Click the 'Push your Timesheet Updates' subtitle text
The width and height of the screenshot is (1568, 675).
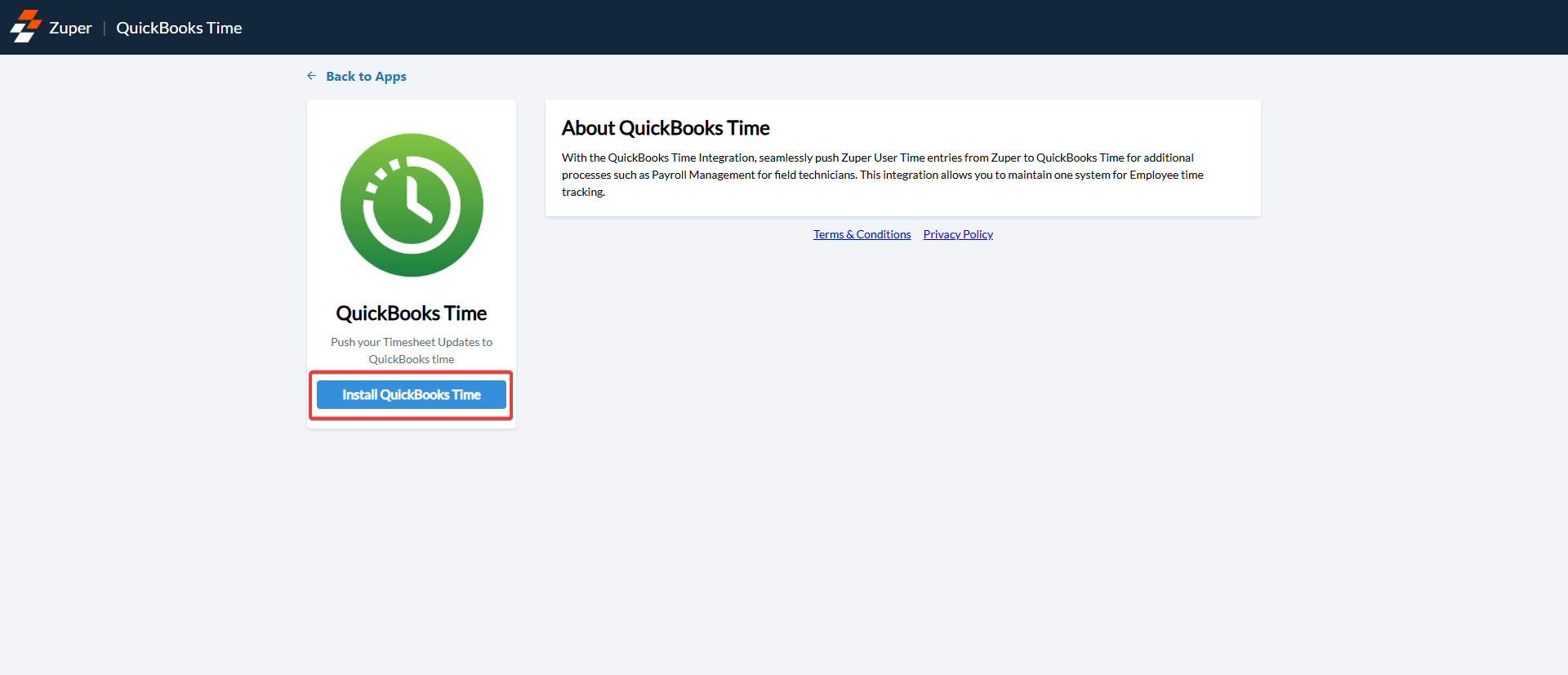412,350
